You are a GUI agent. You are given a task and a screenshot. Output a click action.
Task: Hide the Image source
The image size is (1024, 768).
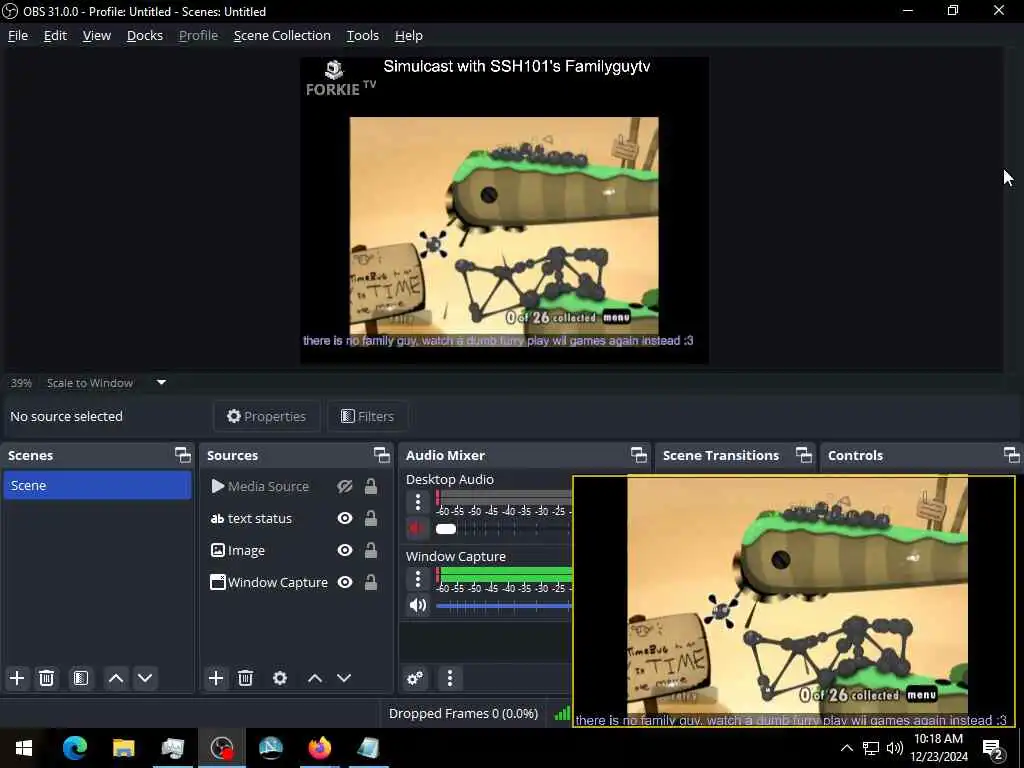[x=345, y=551]
